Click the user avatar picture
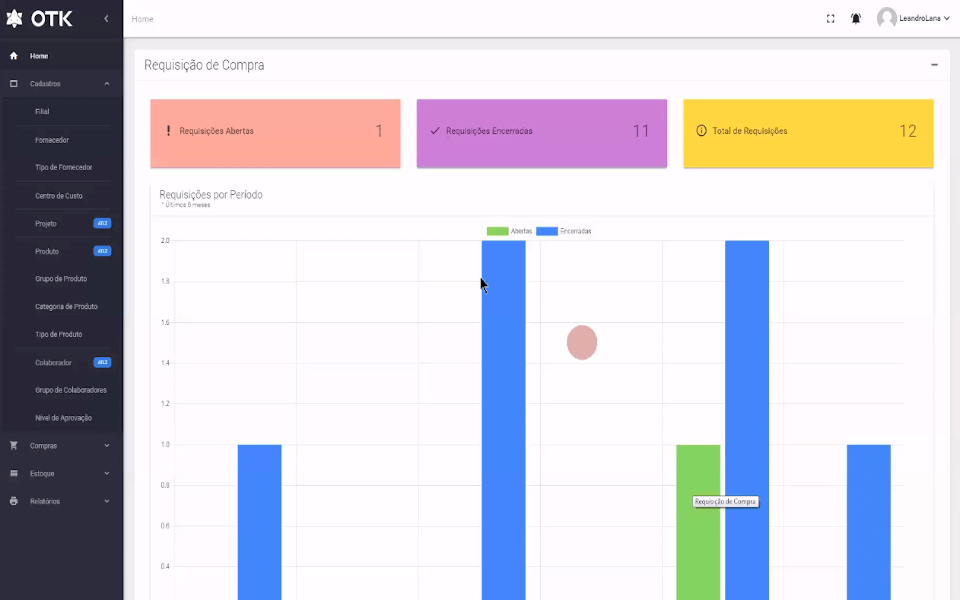The width and height of the screenshot is (960, 600). (887, 18)
